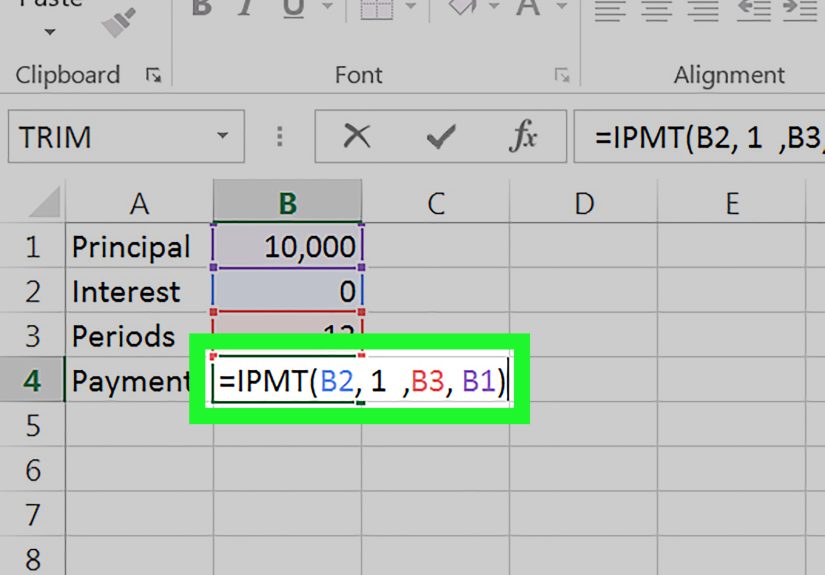Align text right
The width and height of the screenshot is (825, 575).
703,11
